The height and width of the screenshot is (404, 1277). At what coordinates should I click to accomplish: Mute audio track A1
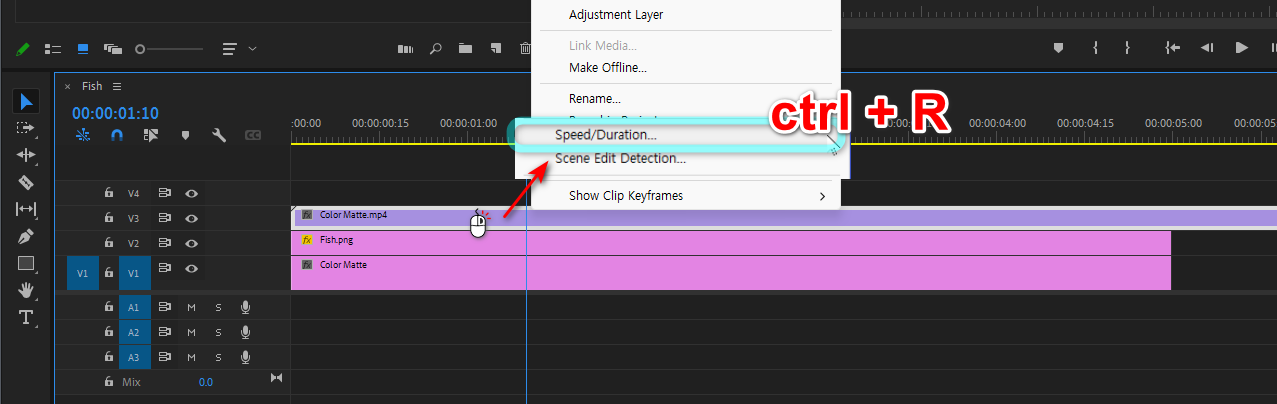[191, 307]
